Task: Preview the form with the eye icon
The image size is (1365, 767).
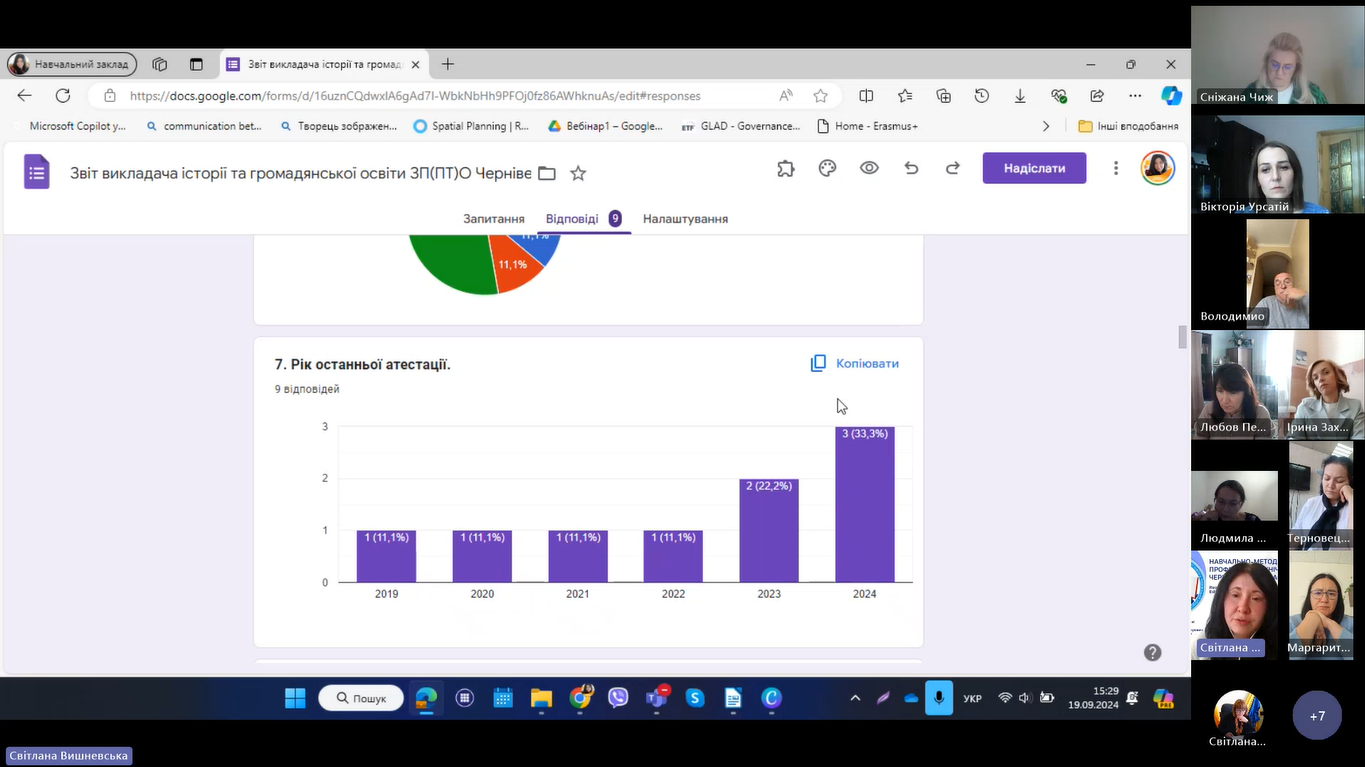Action: 869,169
